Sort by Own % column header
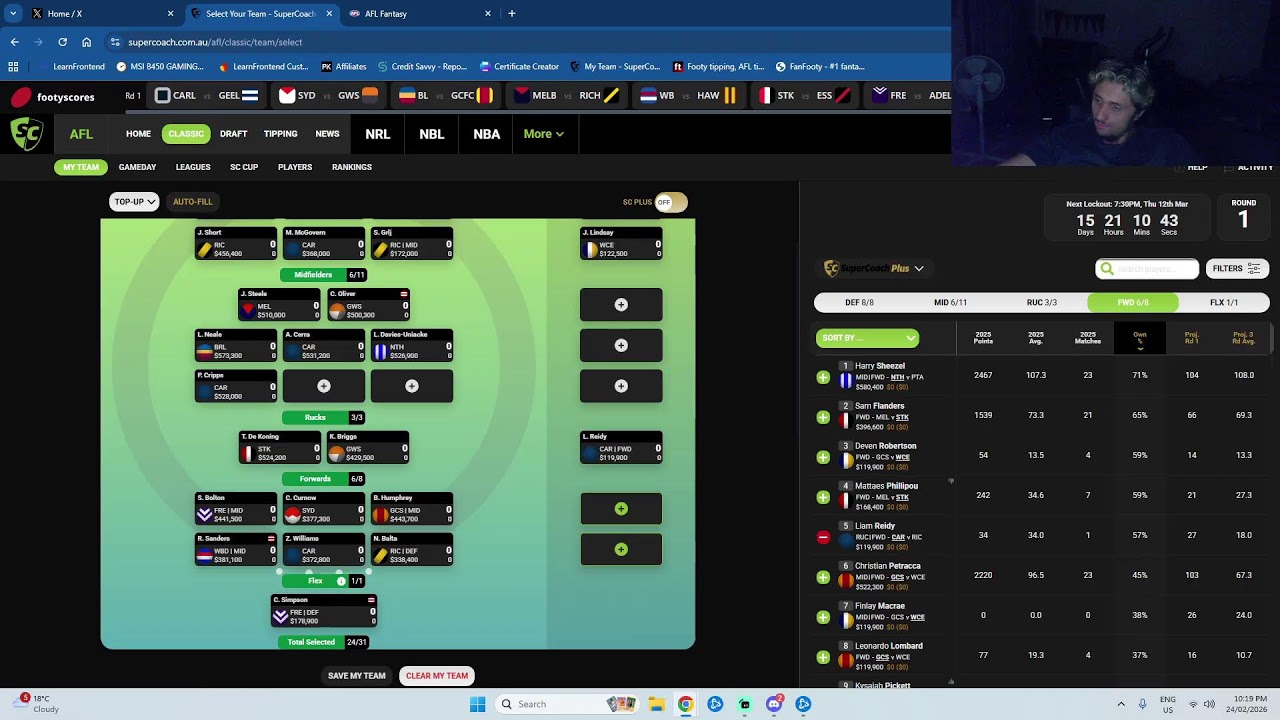The height and width of the screenshot is (720, 1280). pyautogui.click(x=1140, y=338)
